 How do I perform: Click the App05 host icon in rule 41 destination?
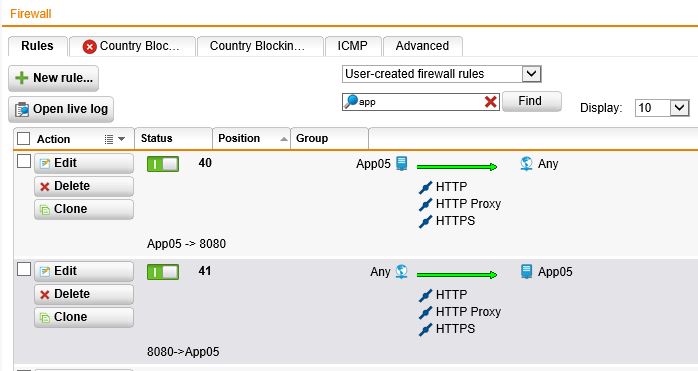coord(526,271)
